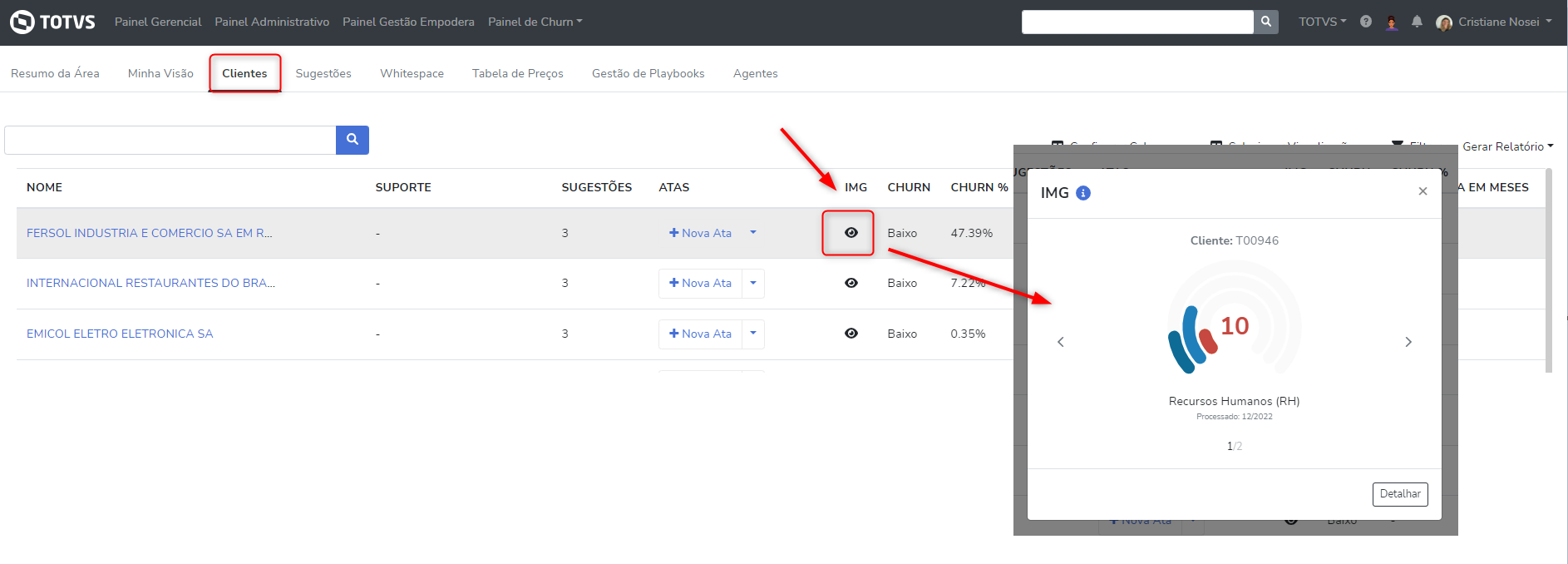The width and height of the screenshot is (1568, 564).
Task: Click the CHURN column header
Action: pos(909,187)
